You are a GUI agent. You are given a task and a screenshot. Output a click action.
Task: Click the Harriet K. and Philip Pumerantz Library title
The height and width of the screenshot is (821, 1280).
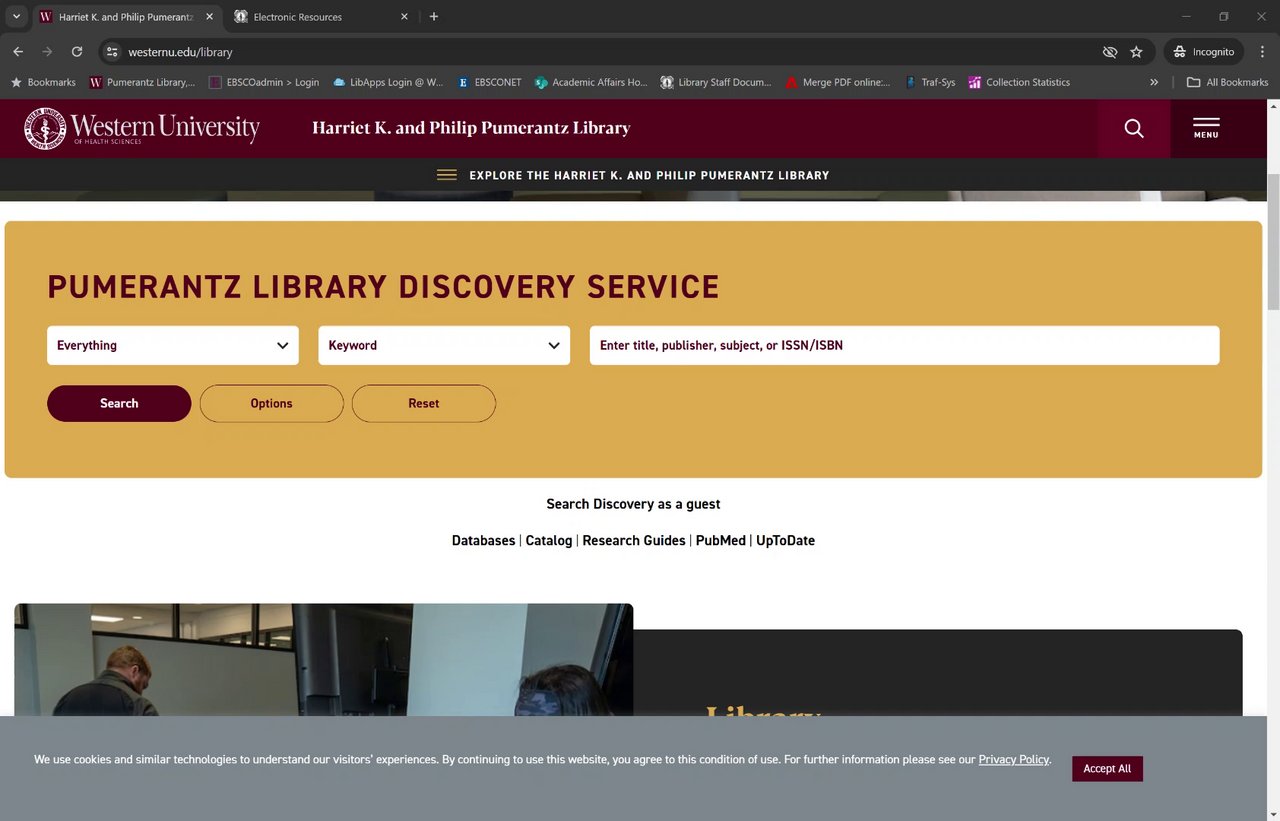click(471, 128)
